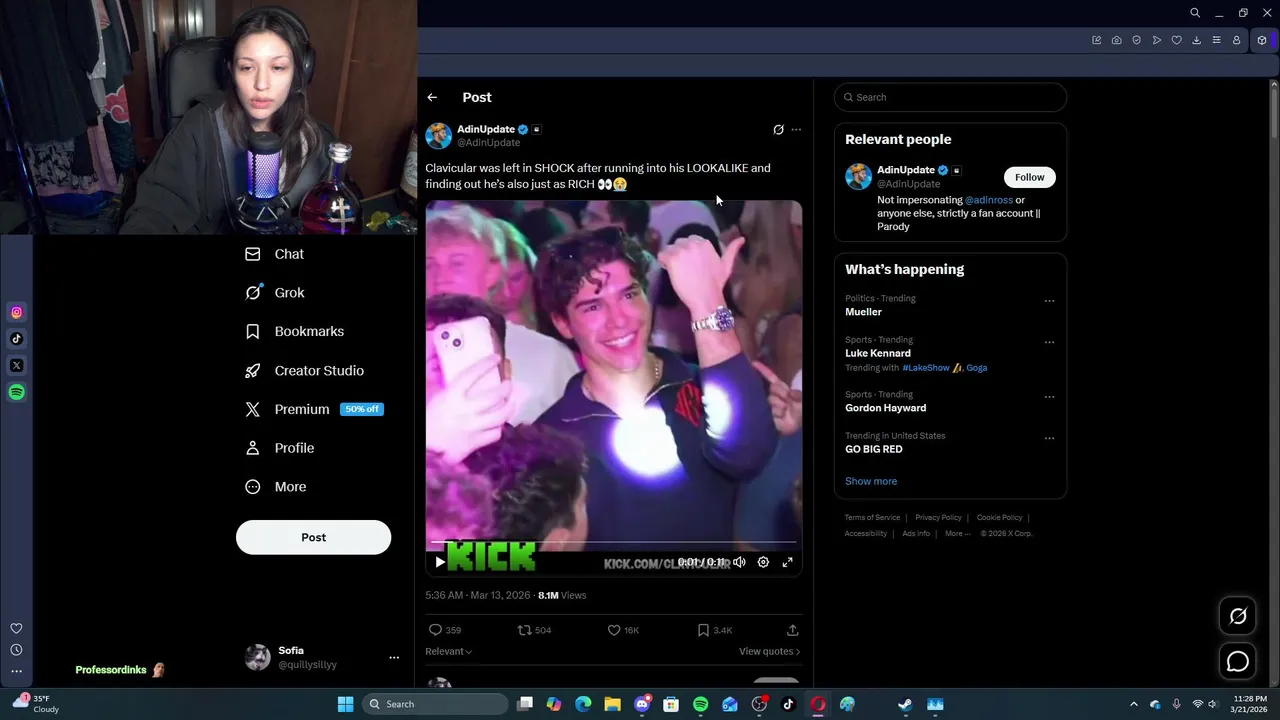Viewport: 1280px width, 720px height.
Task: Open options for the Gordon Hayward trend
Action: pos(1049,397)
